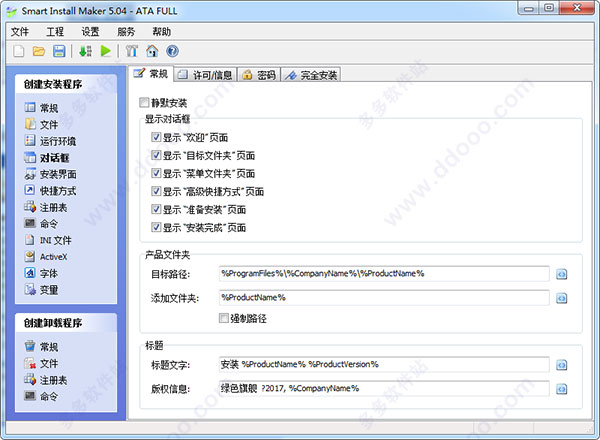Save project using the floppy disk icon
The image size is (600, 440).
(59, 51)
